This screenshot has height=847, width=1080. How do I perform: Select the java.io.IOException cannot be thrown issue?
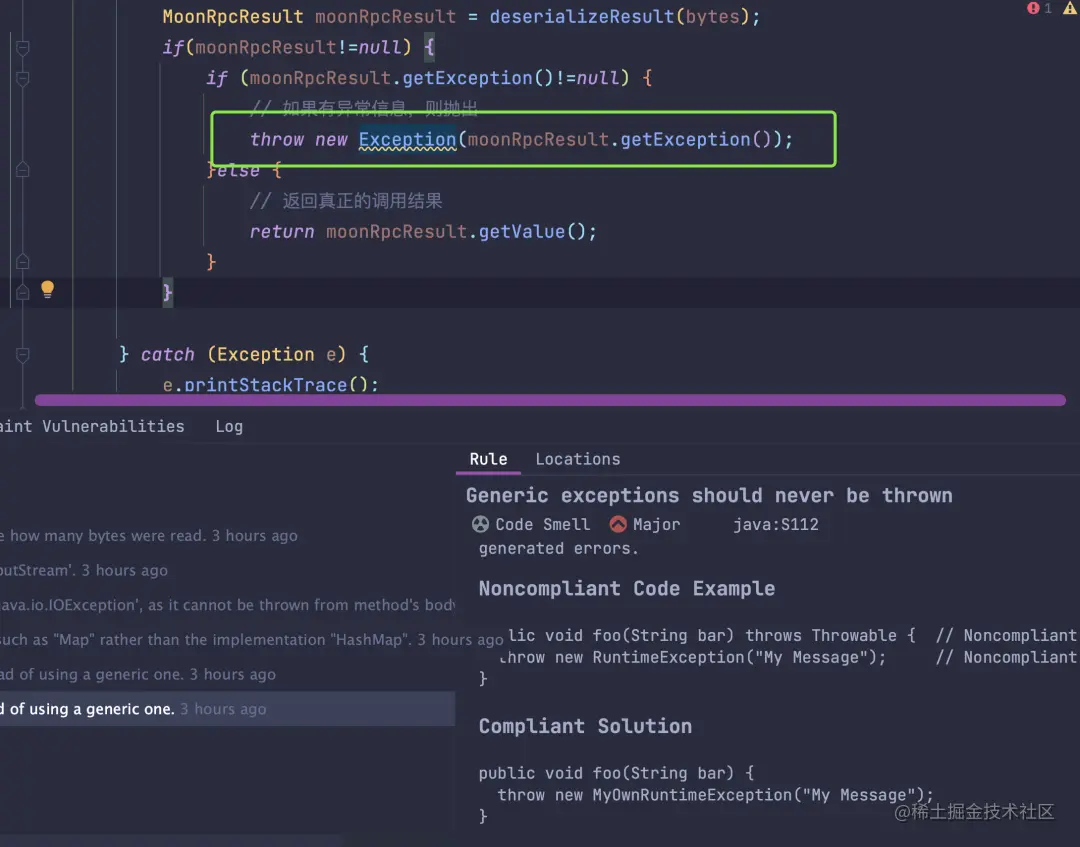[x=227, y=605]
